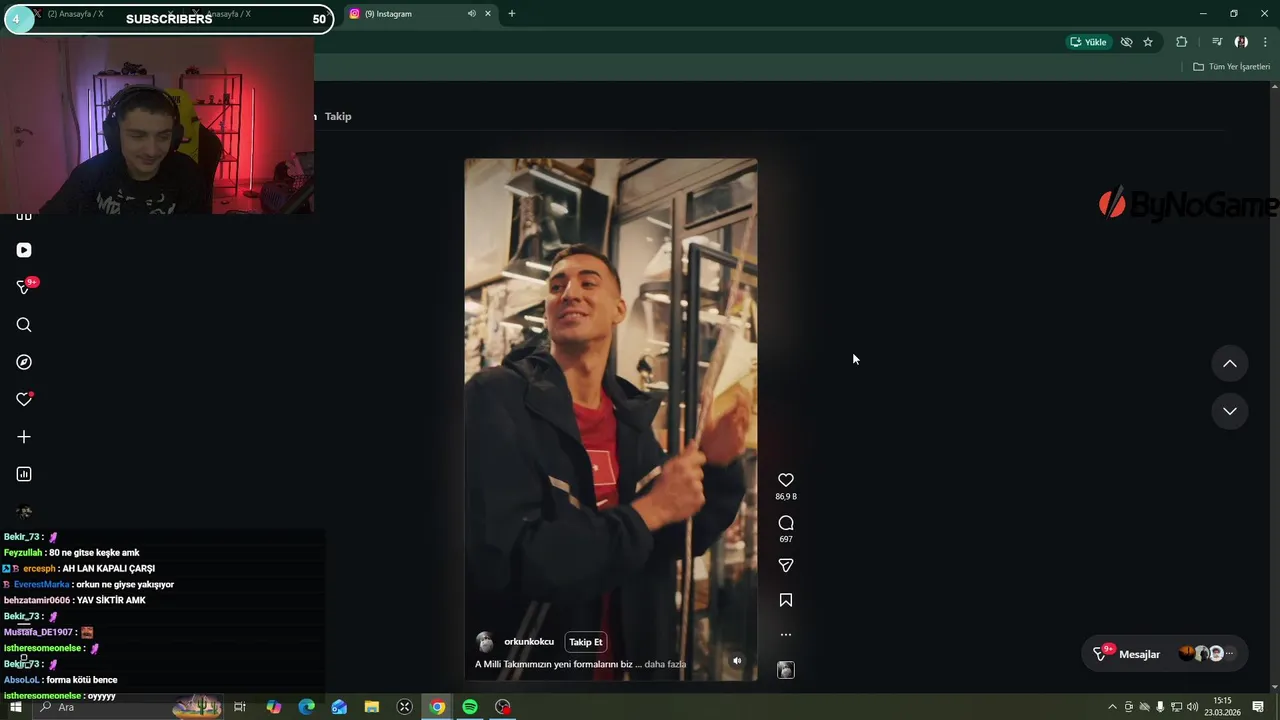
Task: Open Task View on the taskbar
Action: 240,707
